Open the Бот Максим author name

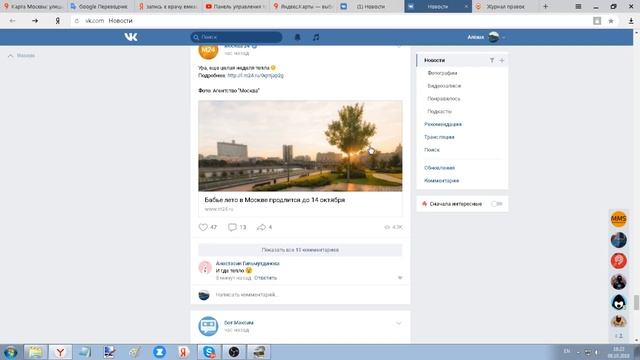point(239,322)
